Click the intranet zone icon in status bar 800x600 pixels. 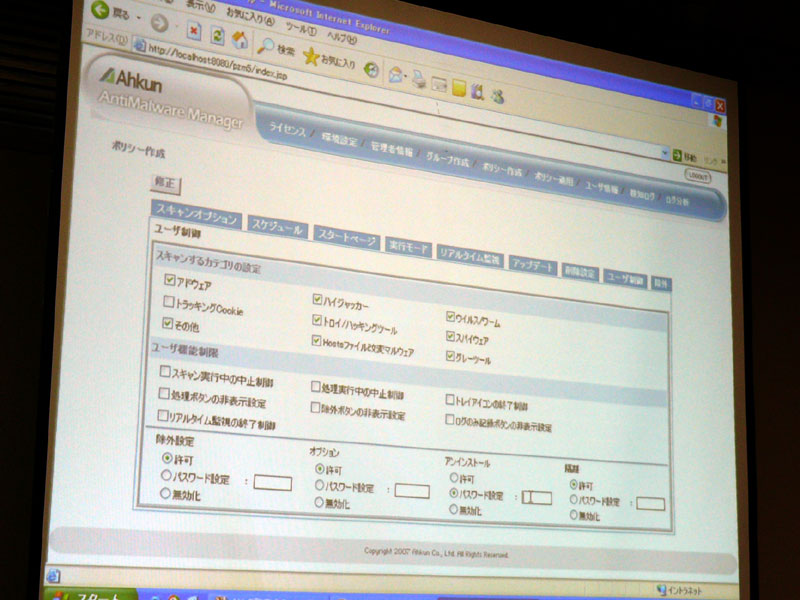[662, 590]
